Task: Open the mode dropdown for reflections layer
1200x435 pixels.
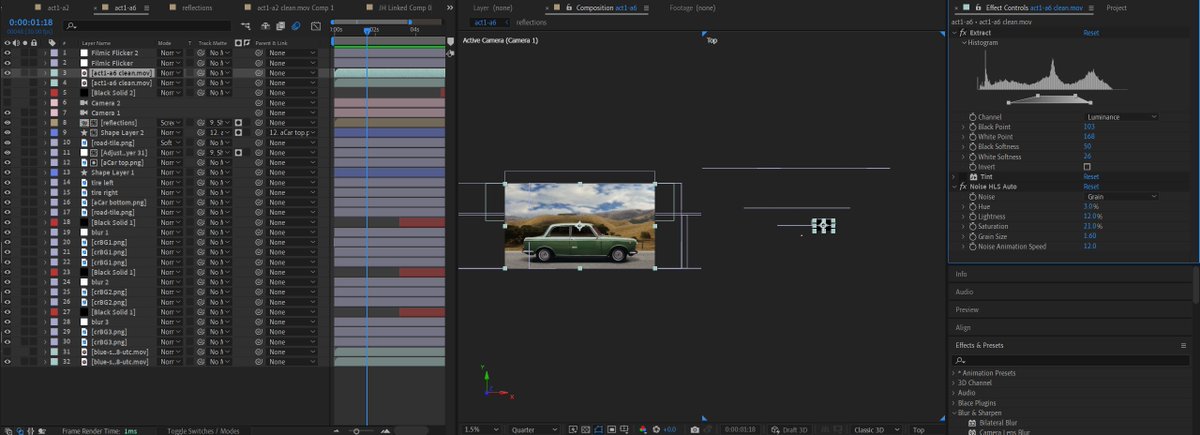Action: coord(171,123)
